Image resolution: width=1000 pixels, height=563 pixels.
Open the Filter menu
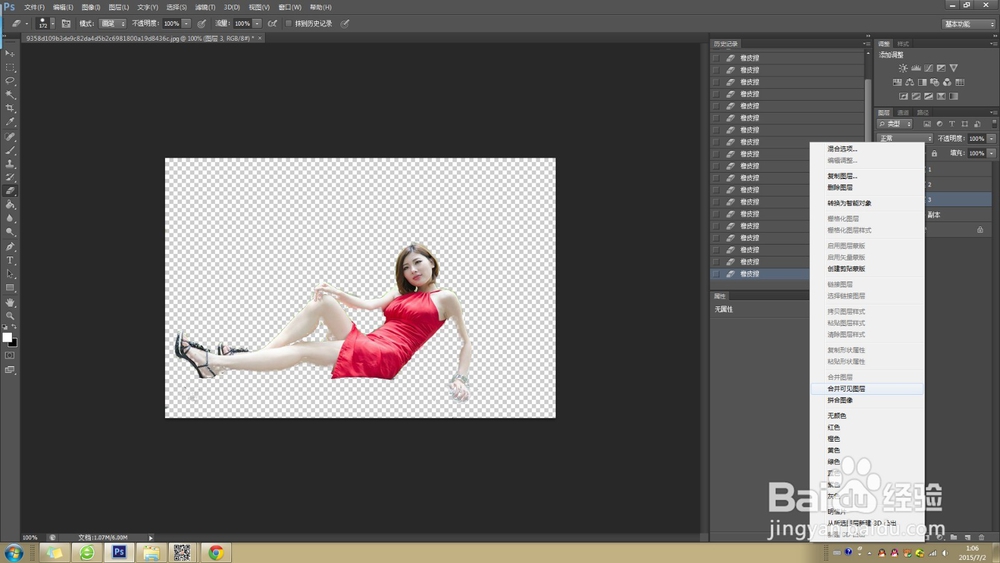click(x=205, y=7)
